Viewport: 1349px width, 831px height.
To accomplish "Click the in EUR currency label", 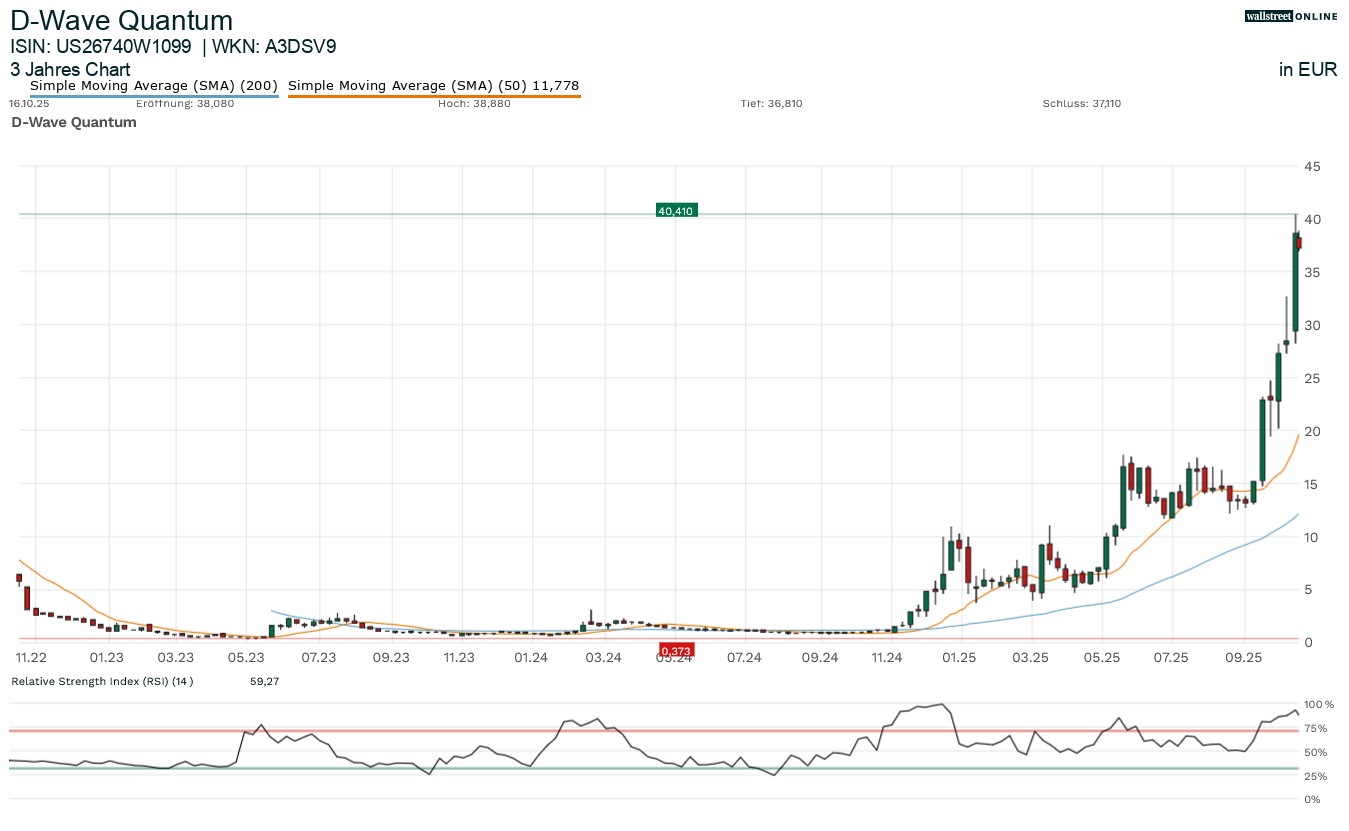I will (1307, 70).
